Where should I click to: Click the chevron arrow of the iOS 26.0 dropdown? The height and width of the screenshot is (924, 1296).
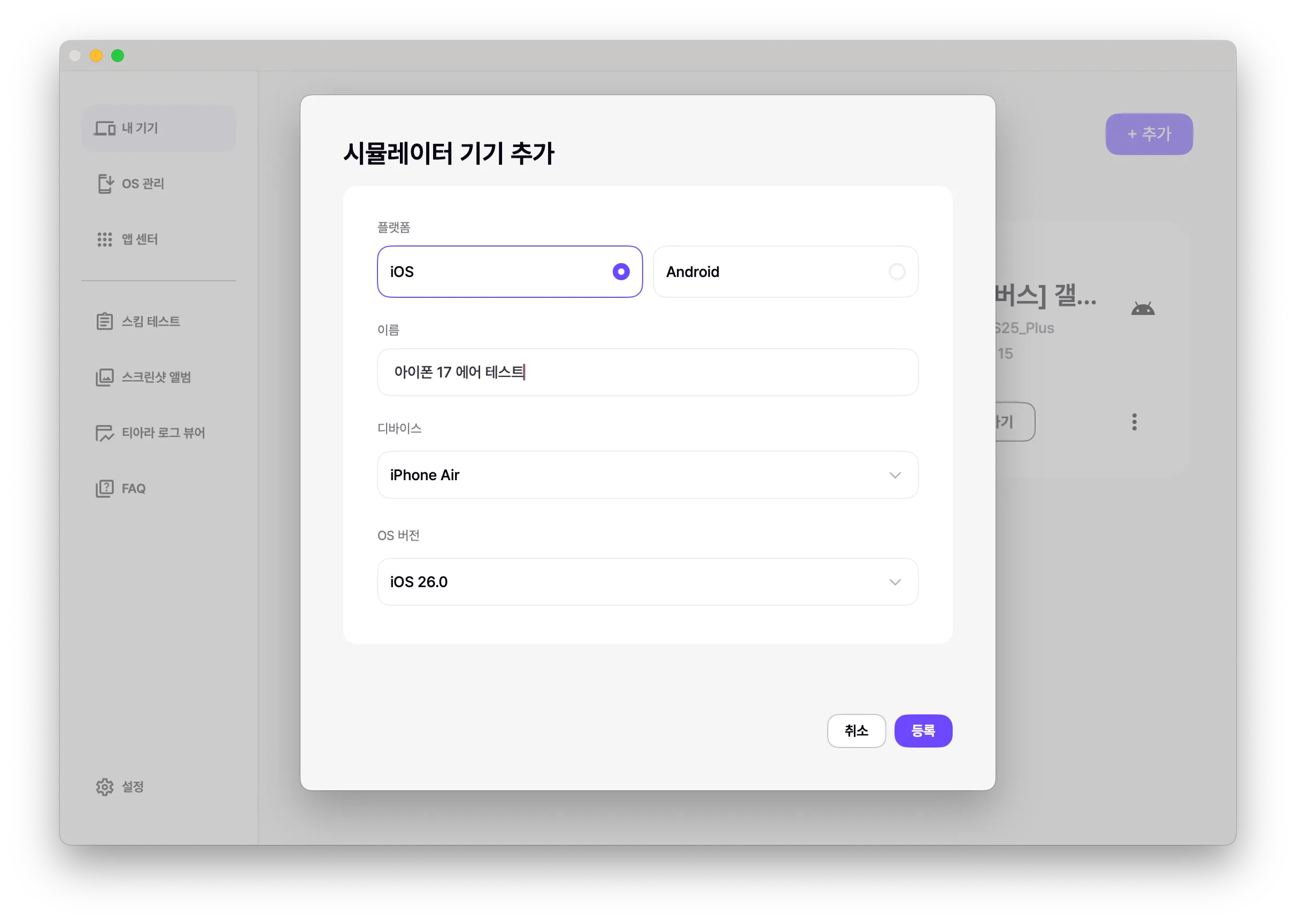pyautogui.click(x=895, y=583)
